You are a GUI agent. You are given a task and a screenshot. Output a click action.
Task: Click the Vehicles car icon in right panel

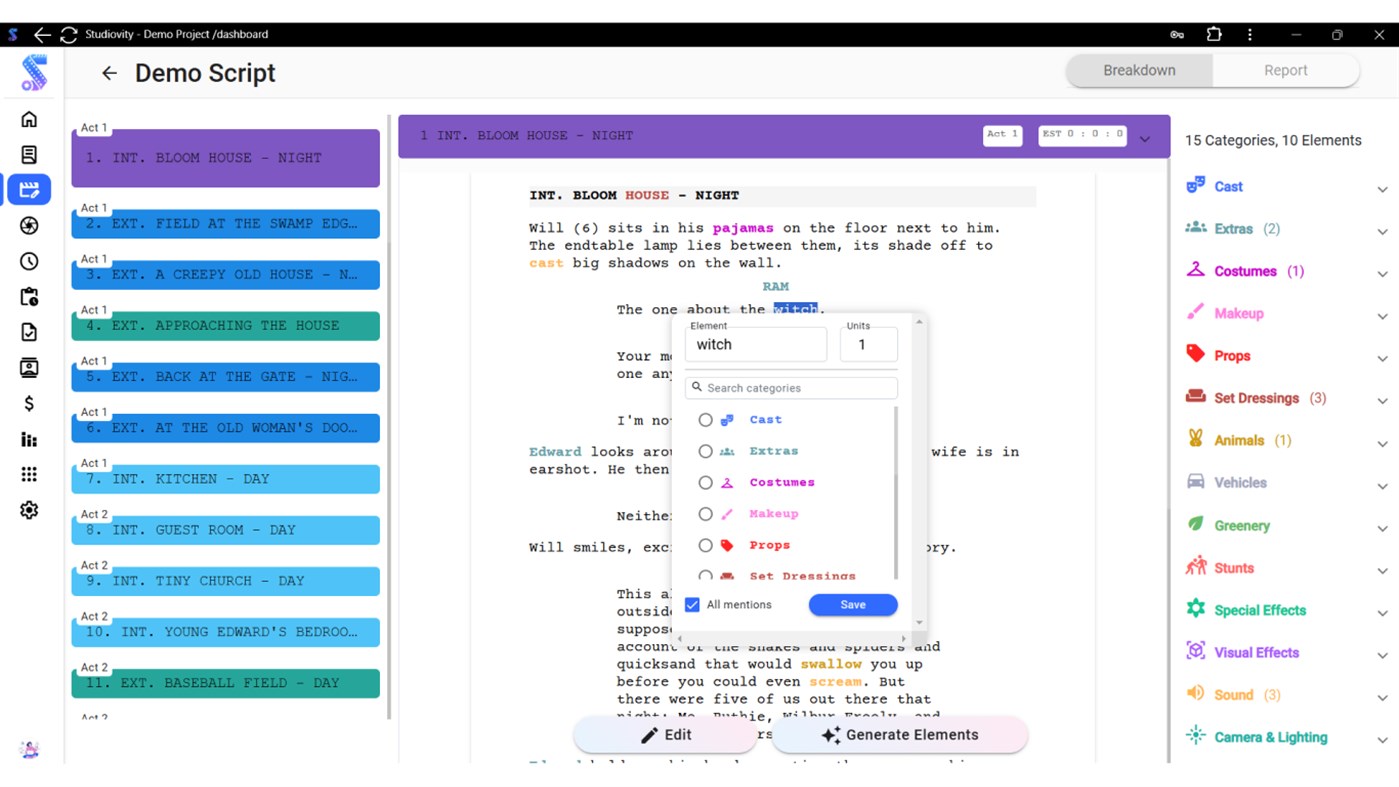1195,481
